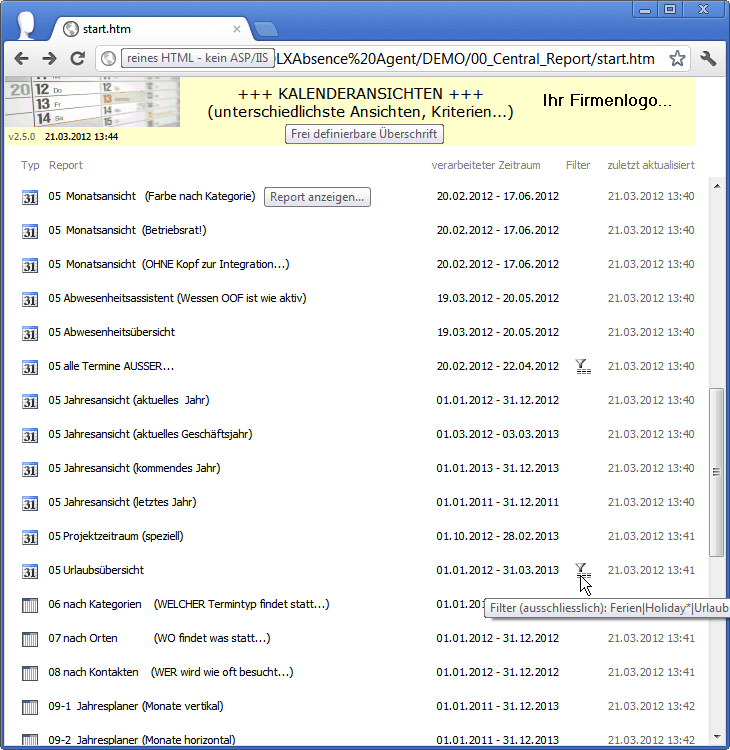Click the vertical scrollbar thumb
The width and height of the screenshot is (730, 750).
715,472
